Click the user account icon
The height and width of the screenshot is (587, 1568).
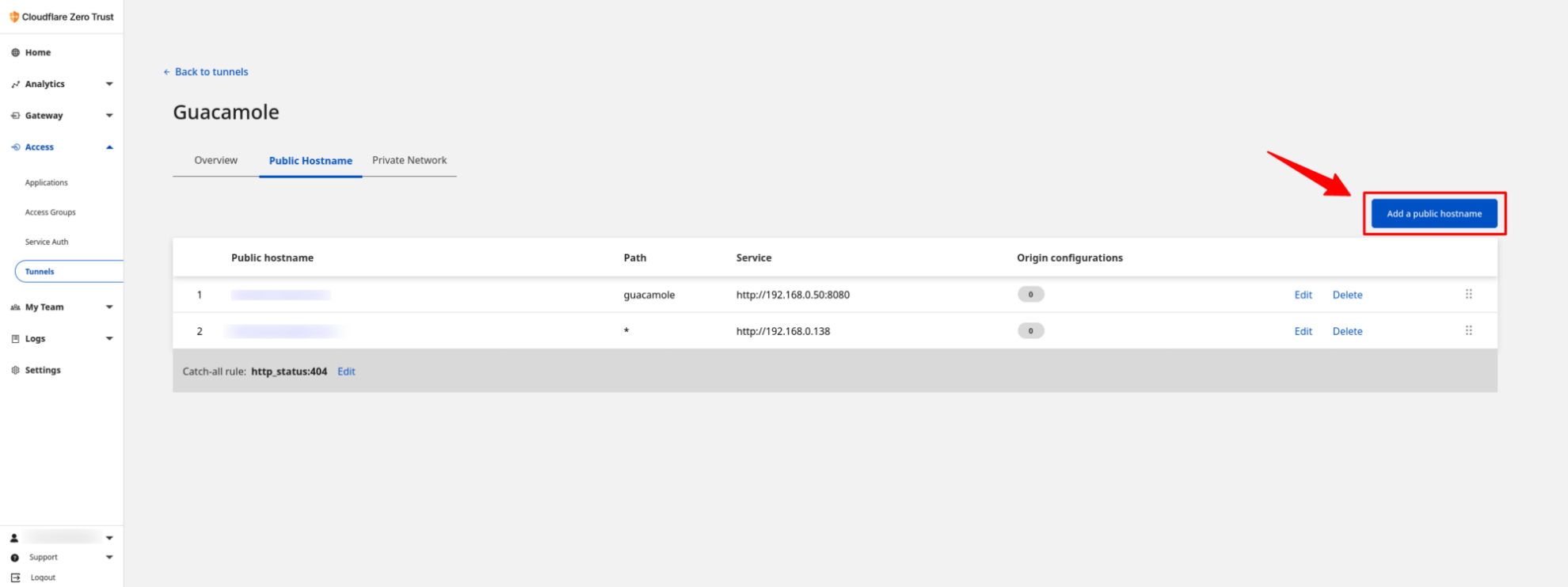coord(14,537)
